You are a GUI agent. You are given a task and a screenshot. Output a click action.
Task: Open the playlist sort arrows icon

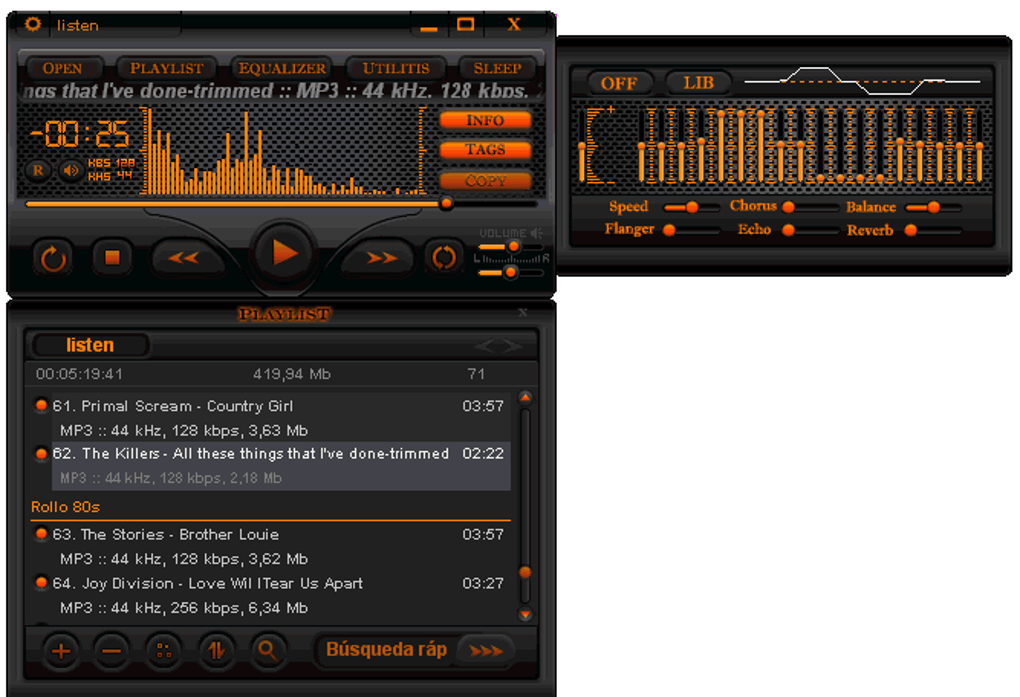click(x=216, y=650)
